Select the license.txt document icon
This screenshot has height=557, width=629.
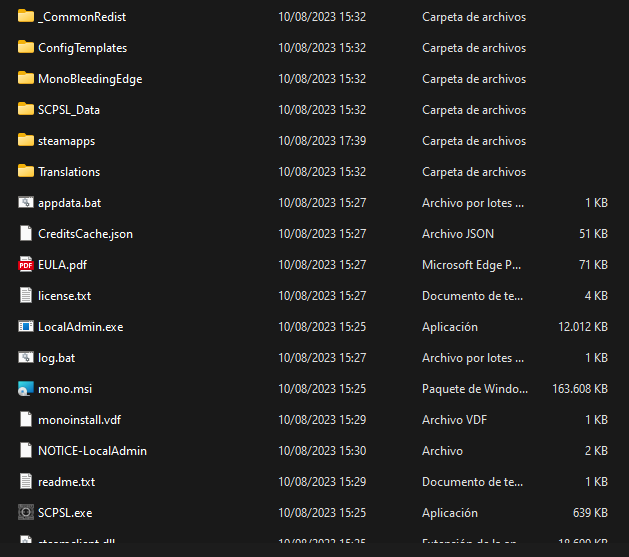tap(26, 296)
